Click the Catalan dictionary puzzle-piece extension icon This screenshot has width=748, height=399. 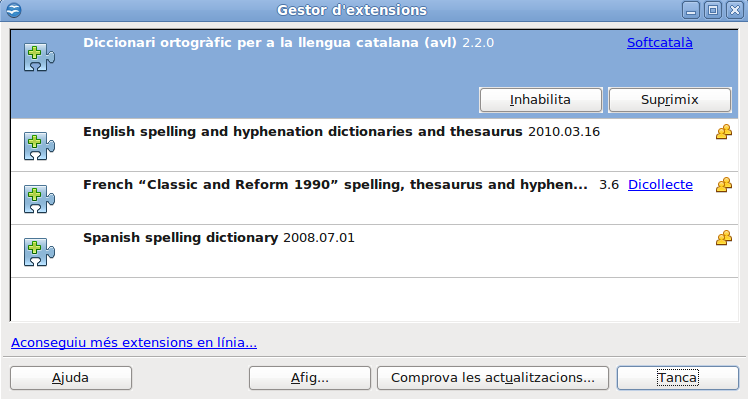(39, 57)
